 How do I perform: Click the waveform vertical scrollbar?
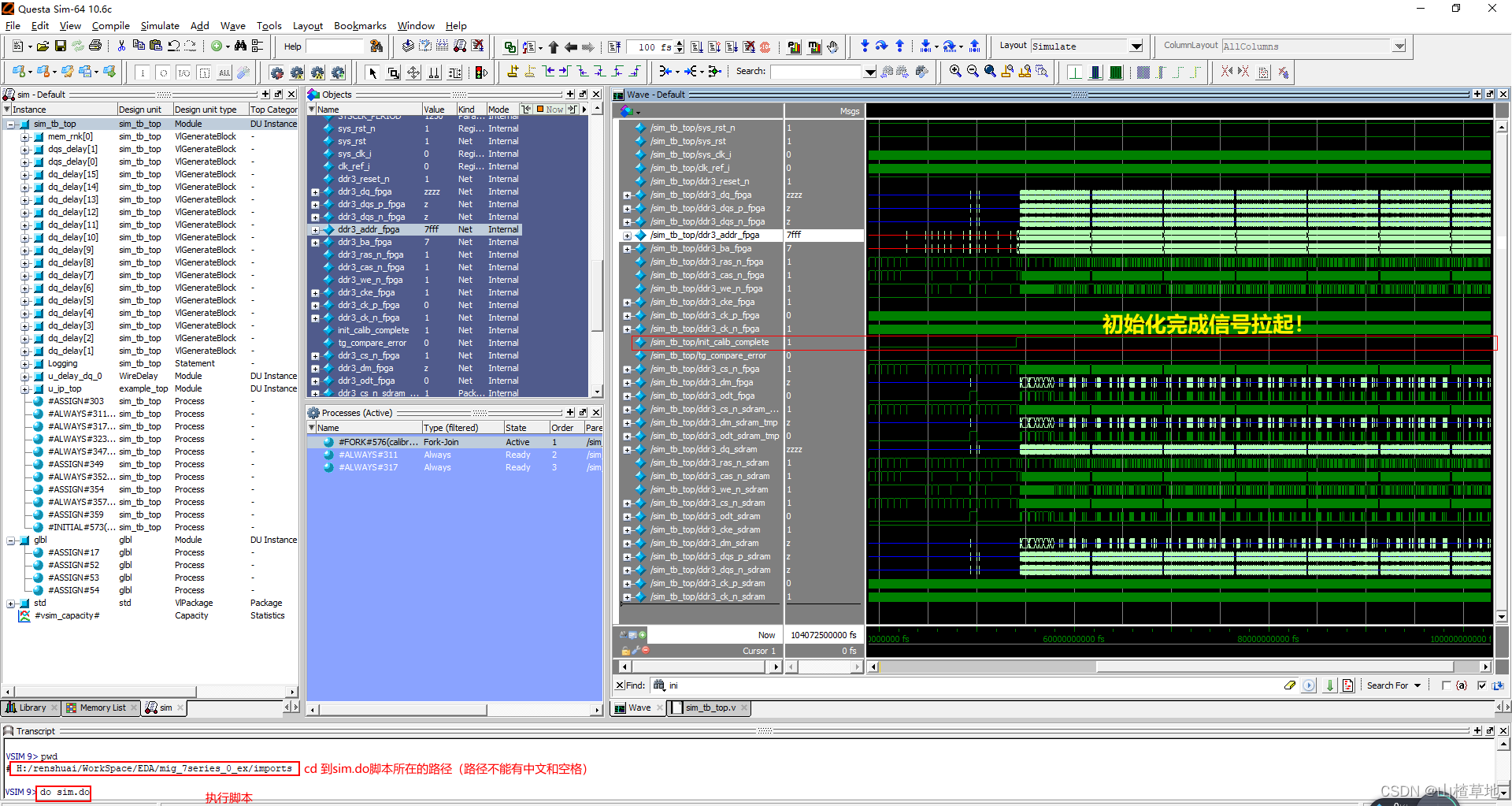click(x=1502, y=372)
